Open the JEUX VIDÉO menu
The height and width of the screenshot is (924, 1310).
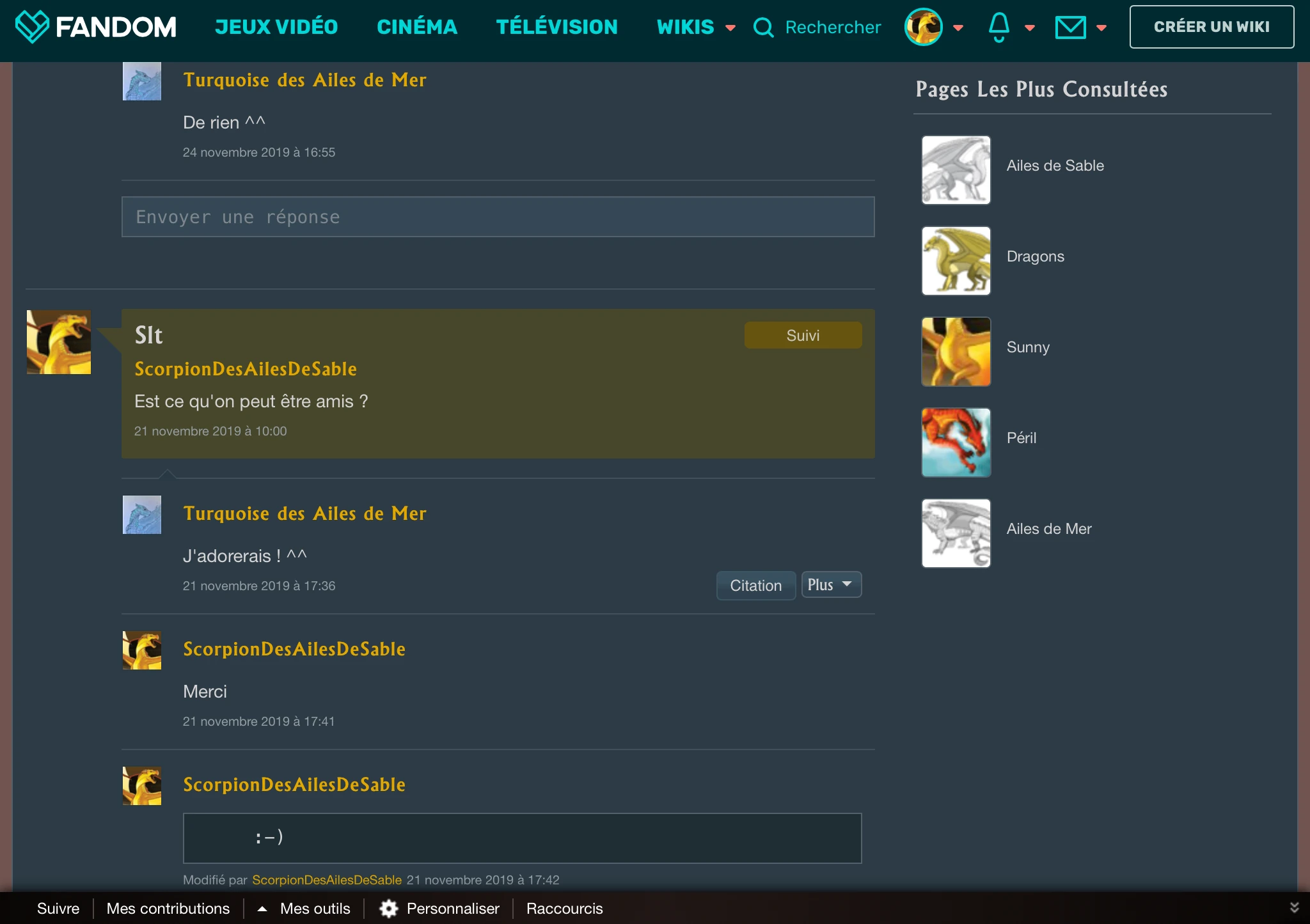276,27
